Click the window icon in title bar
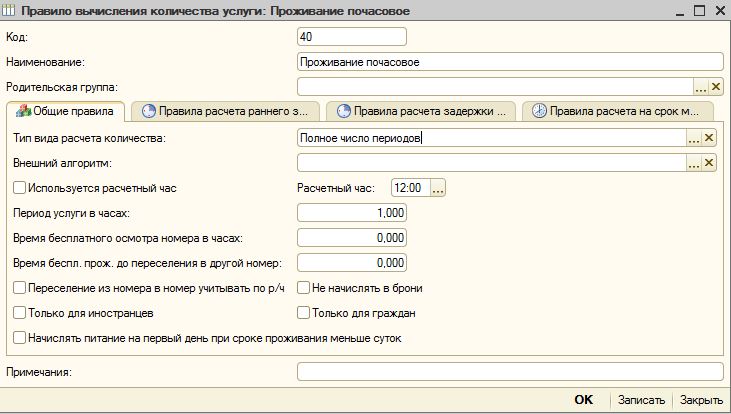The height and width of the screenshot is (414, 731). (x=9, y=10)
